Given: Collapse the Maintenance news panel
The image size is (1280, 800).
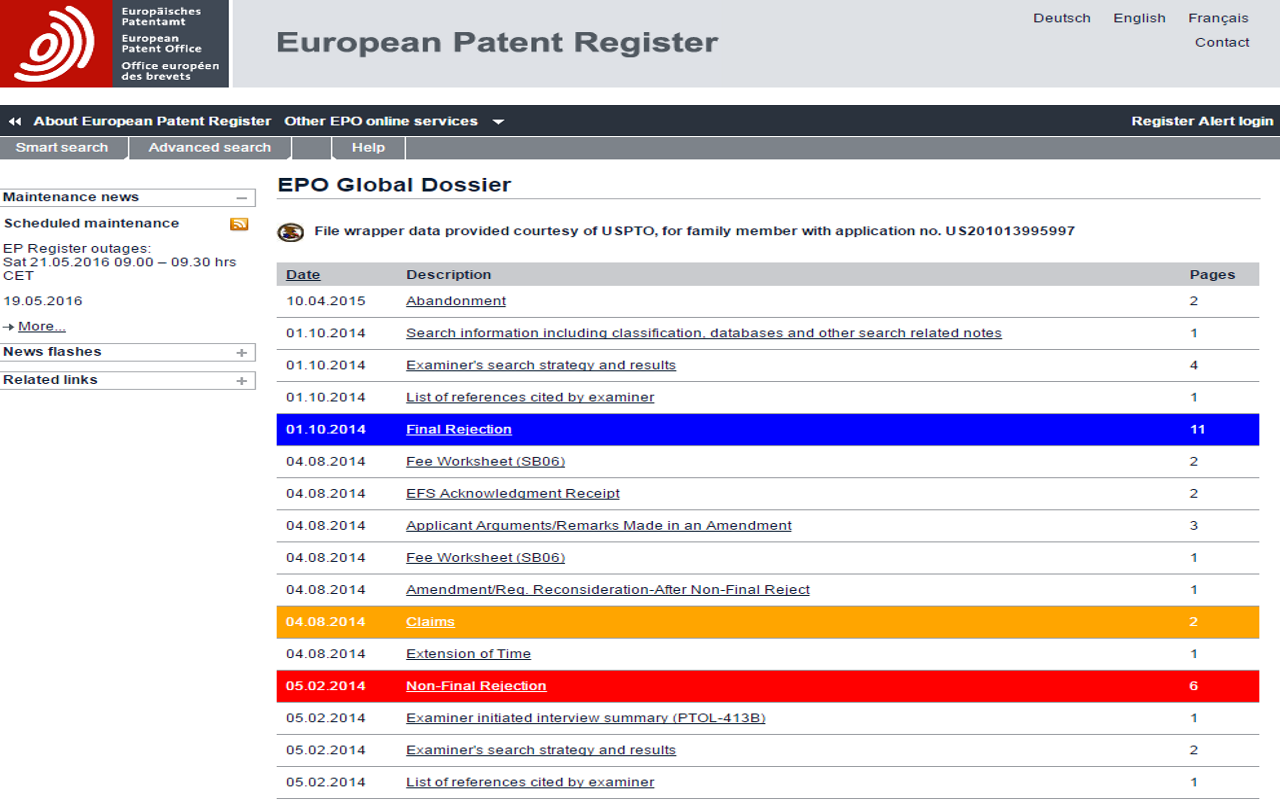Looking at the screenshot, I should coord(241,198).
